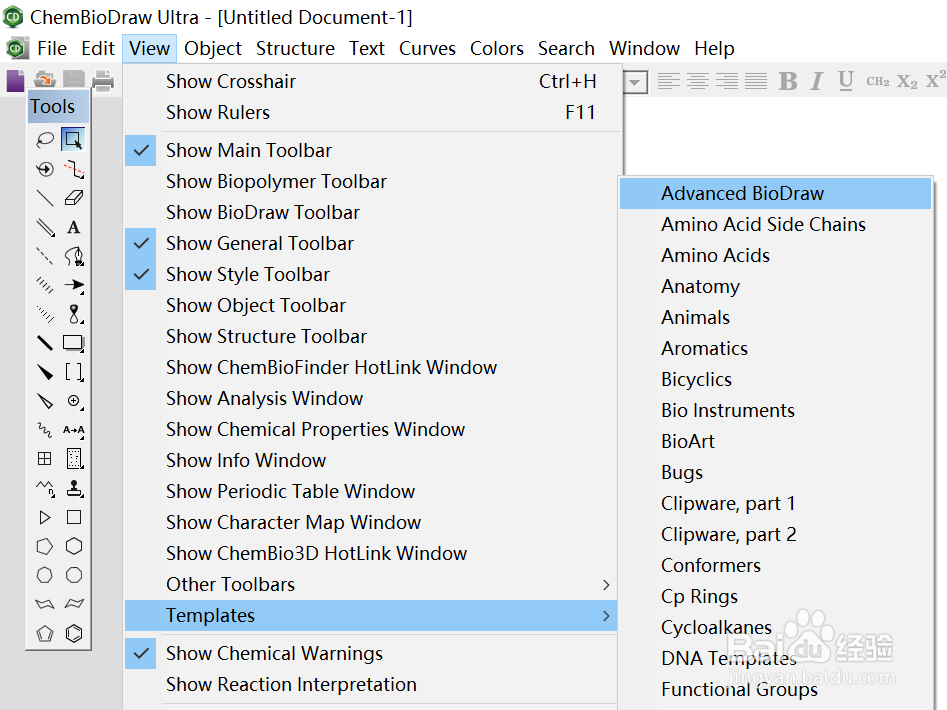Screen dimensions: 947x710
Task: Toggle Show General Toolbar off
Action: (372, 243)
